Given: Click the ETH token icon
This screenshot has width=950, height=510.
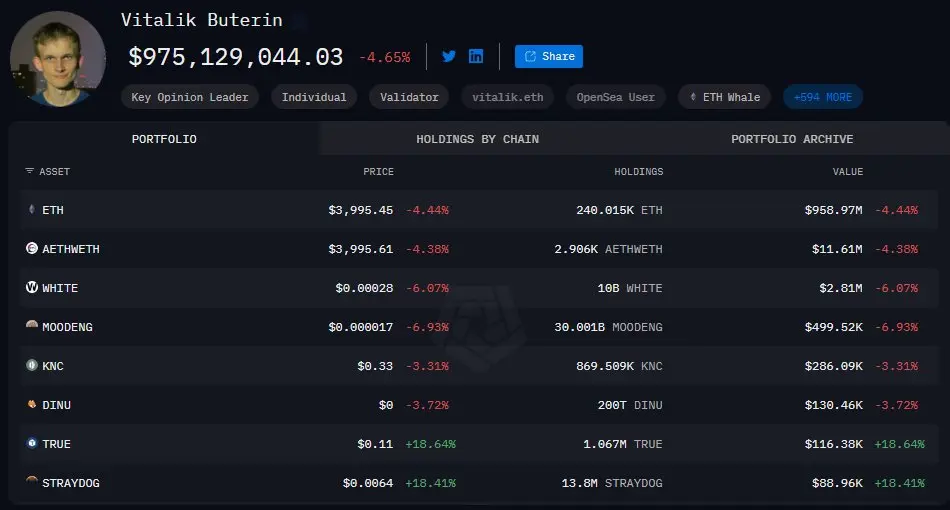Looking at the screenshot, I should pos(32,209).
